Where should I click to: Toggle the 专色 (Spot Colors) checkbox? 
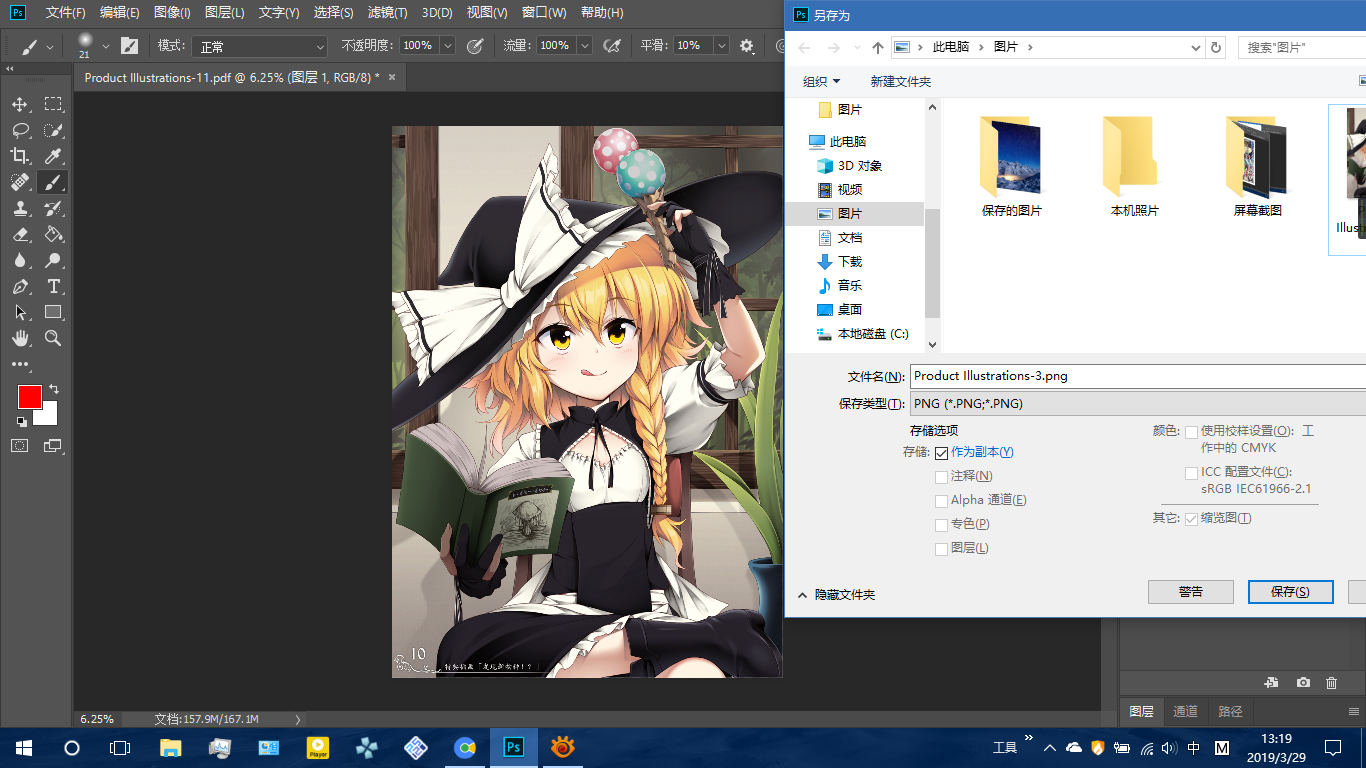click(941, 525)
